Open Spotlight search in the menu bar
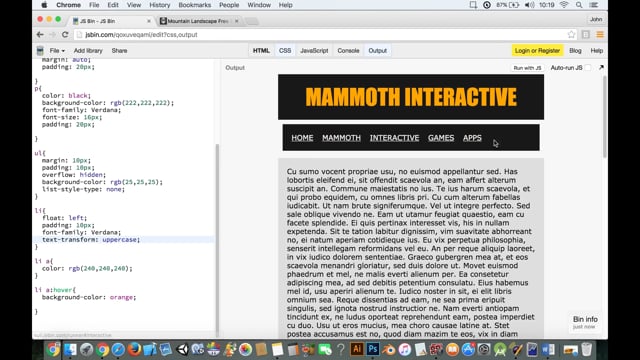640x360 pixels. 579,5
